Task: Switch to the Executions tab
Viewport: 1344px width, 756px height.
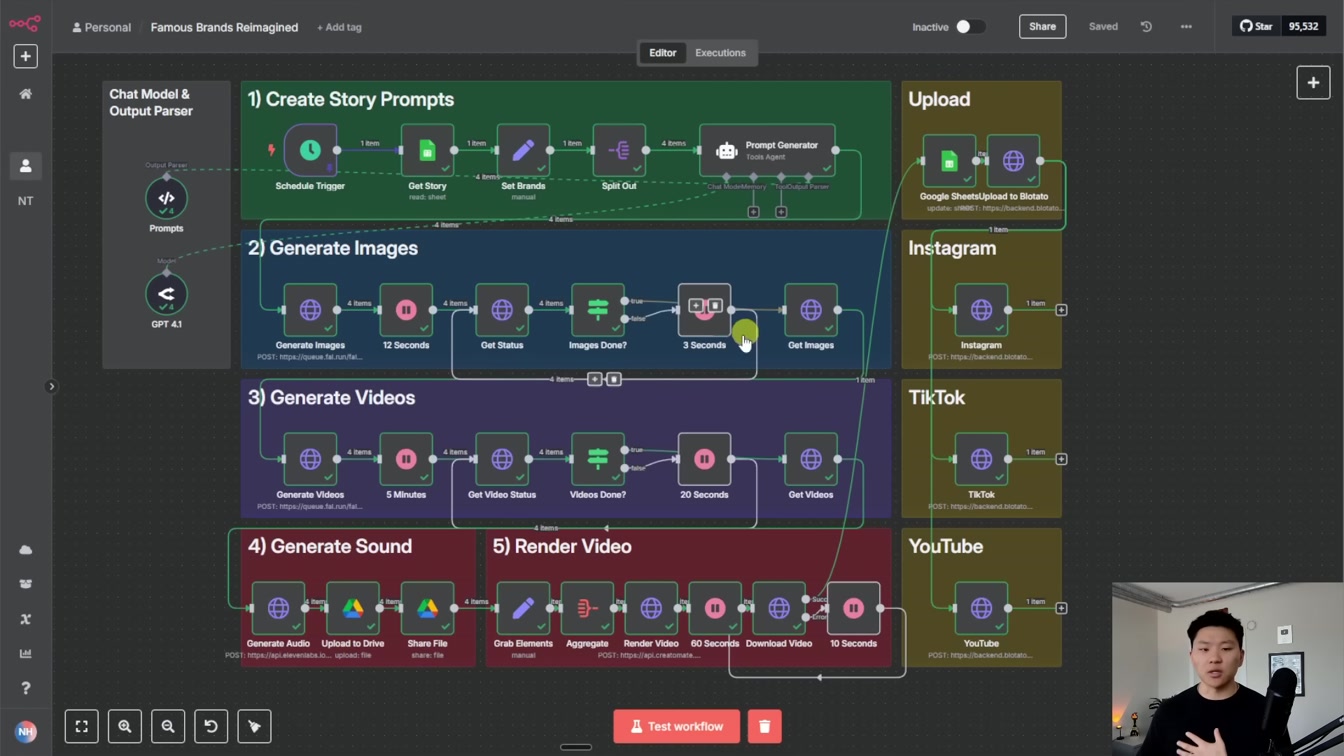Action: pyautogui.click(x=720, y=53)
